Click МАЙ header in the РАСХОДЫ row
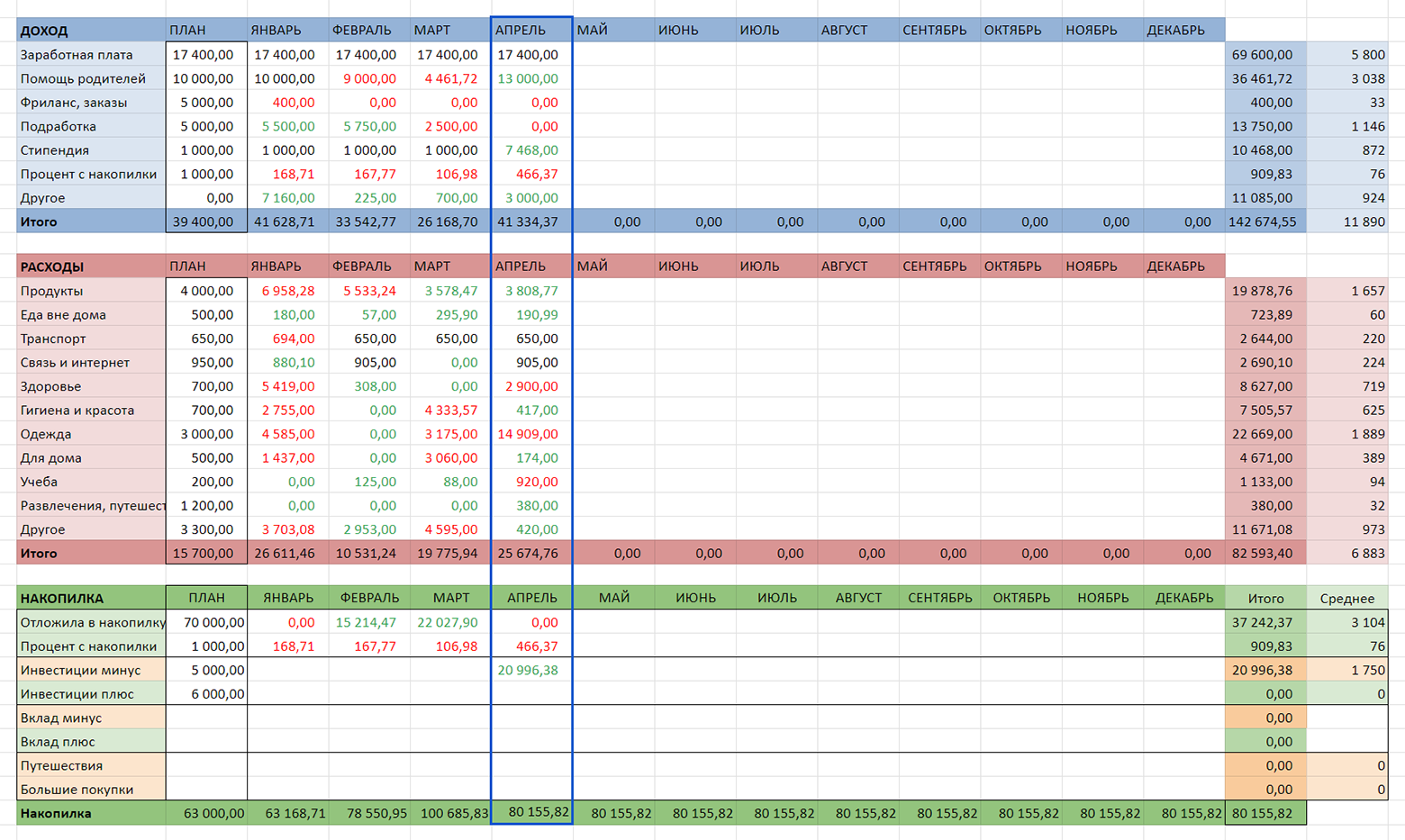Image resolution: width=1405 pixels, height=840 pixels. [x=613, y=266]
